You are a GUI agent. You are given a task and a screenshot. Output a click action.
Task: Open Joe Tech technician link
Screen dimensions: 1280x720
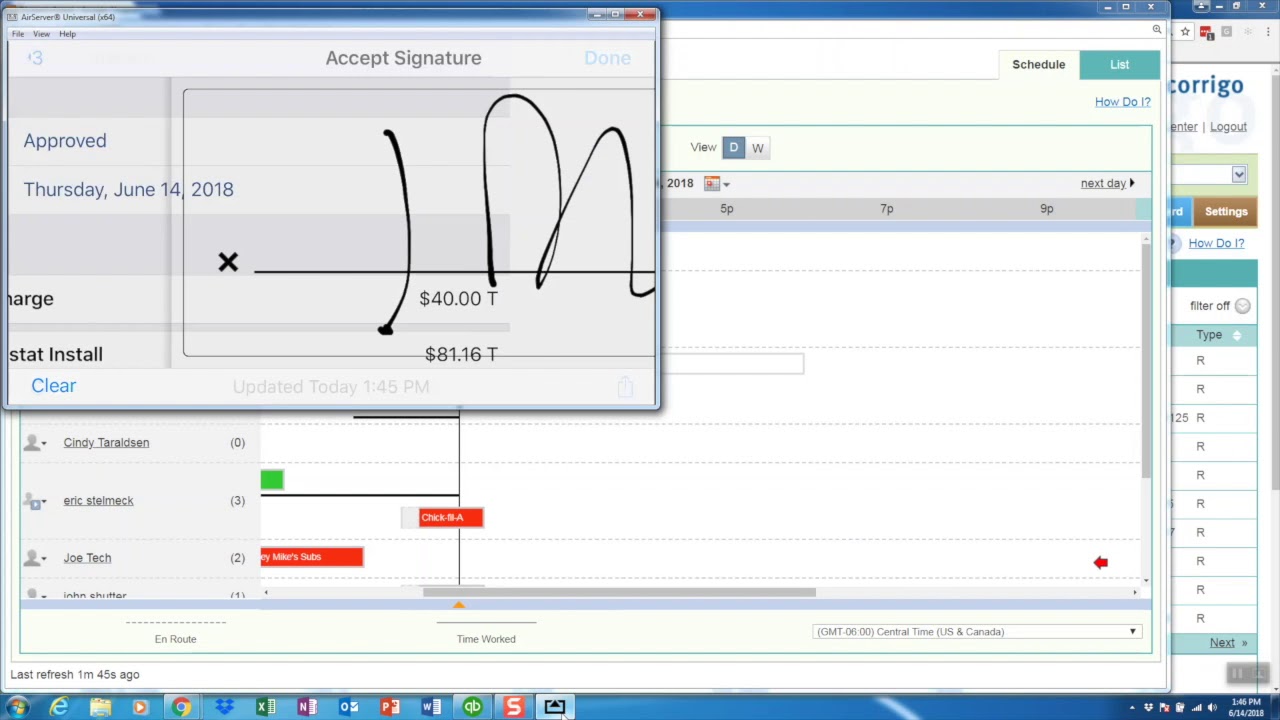coord(87,558)
